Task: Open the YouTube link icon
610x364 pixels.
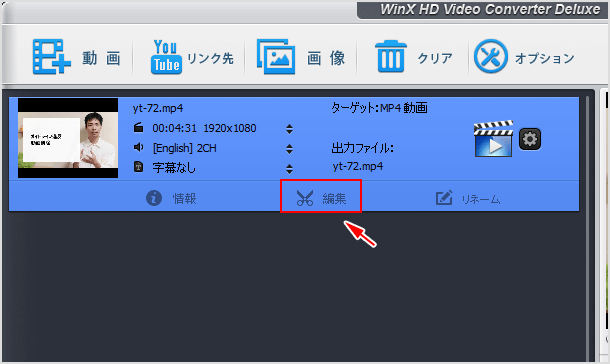Action: click(x=166, y=57)
